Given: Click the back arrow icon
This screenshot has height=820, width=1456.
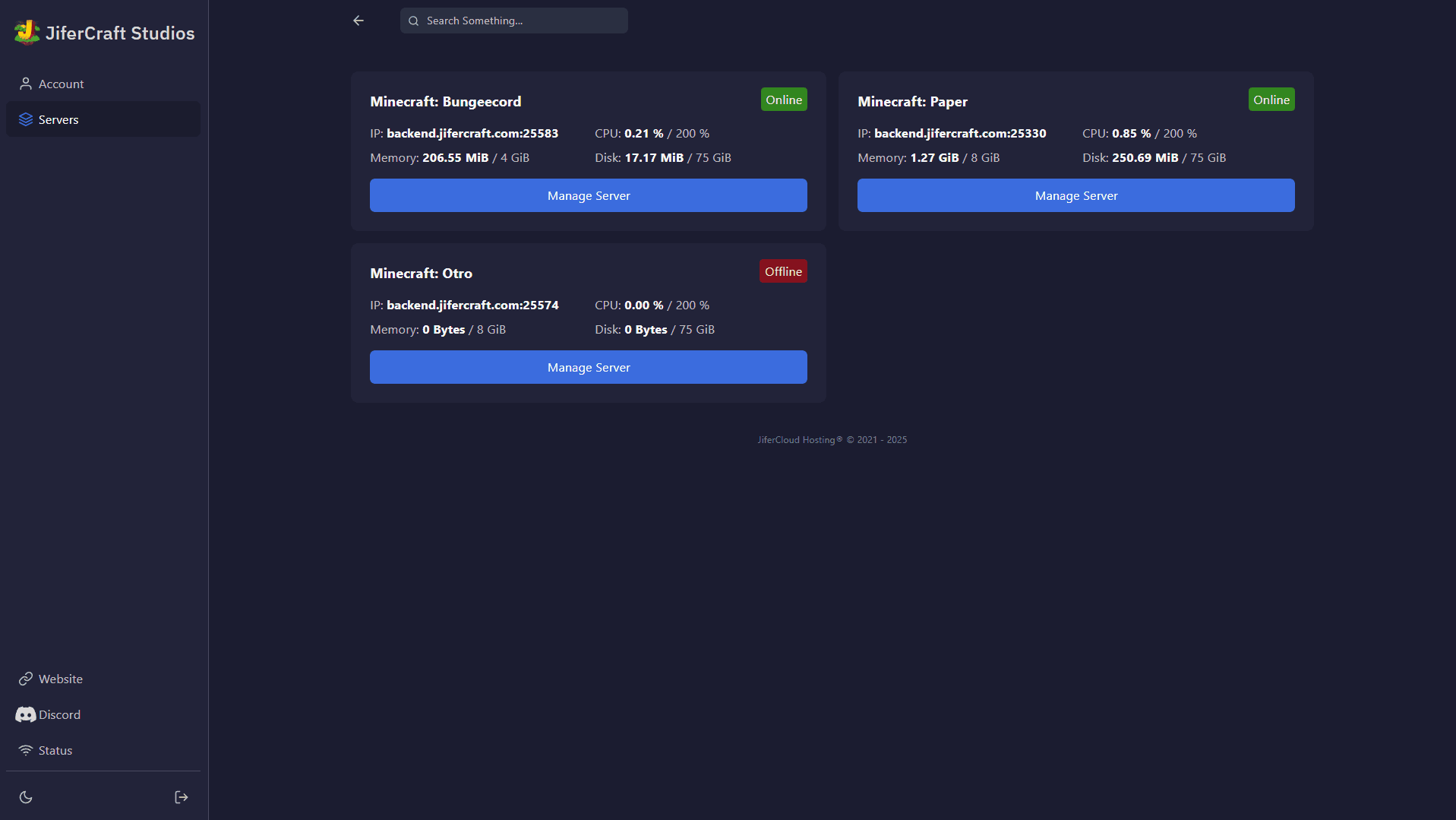Looking at the screenshot, I should [x=358, y=21].
